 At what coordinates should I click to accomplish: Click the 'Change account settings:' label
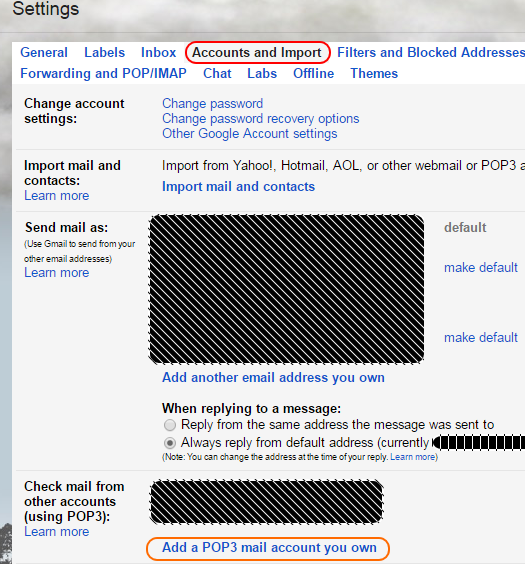pyautogui.click(x=74, y=111)
